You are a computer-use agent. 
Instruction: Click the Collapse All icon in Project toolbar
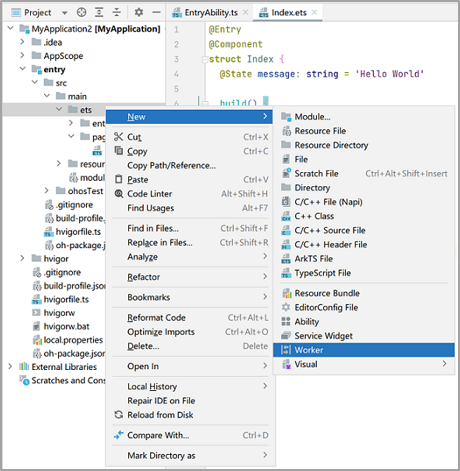click(x=116, y=13)
